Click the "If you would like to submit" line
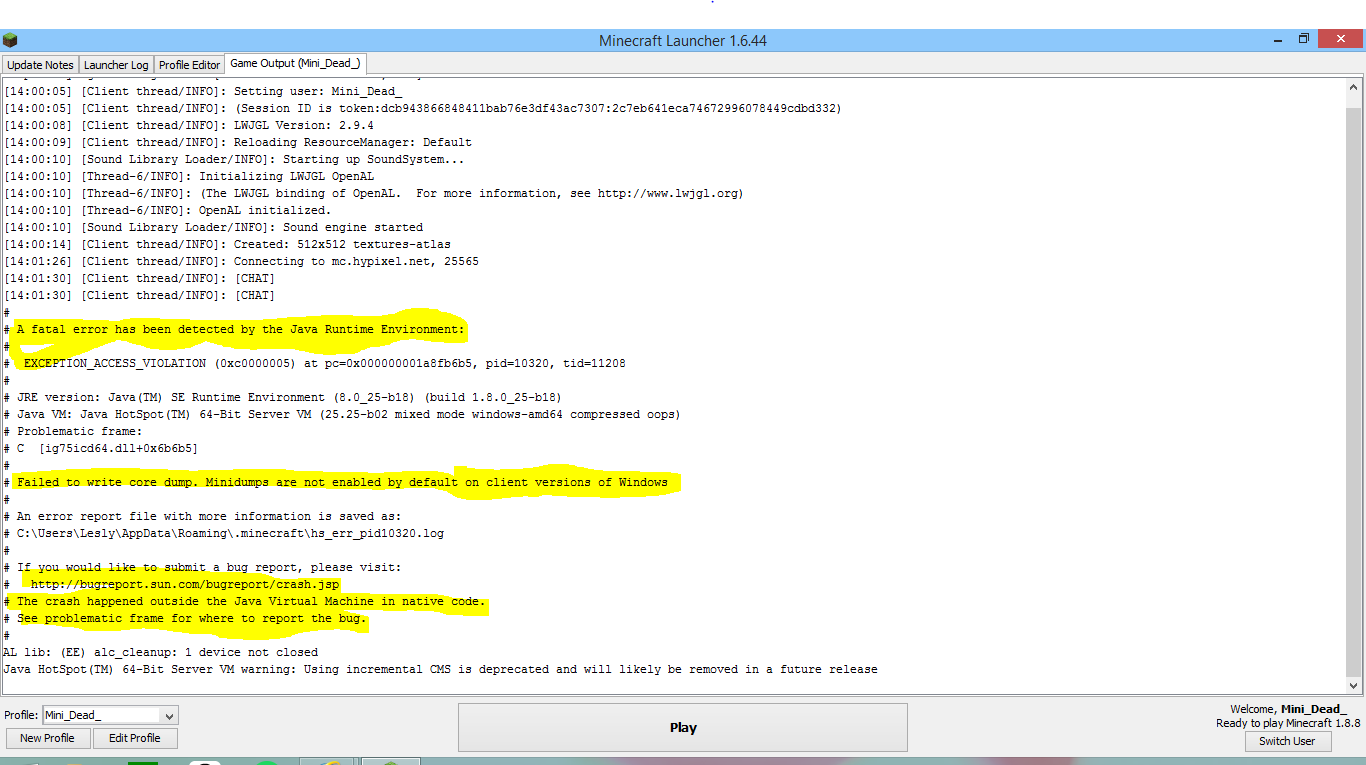This screenshot has width=1366, height=765. (203, 567)
